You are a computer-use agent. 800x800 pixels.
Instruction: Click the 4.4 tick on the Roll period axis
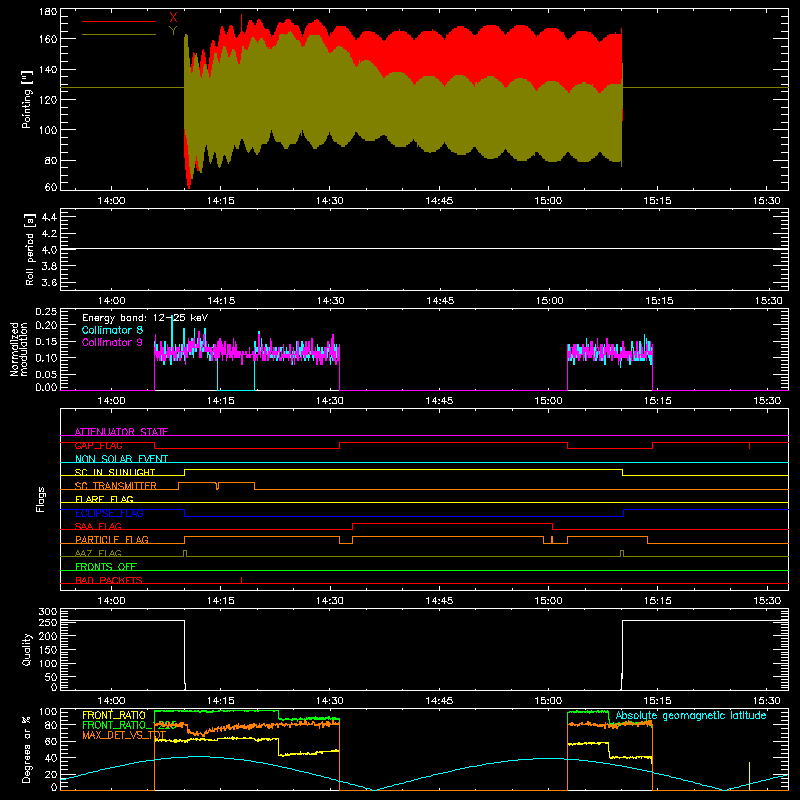pos(48,217)
